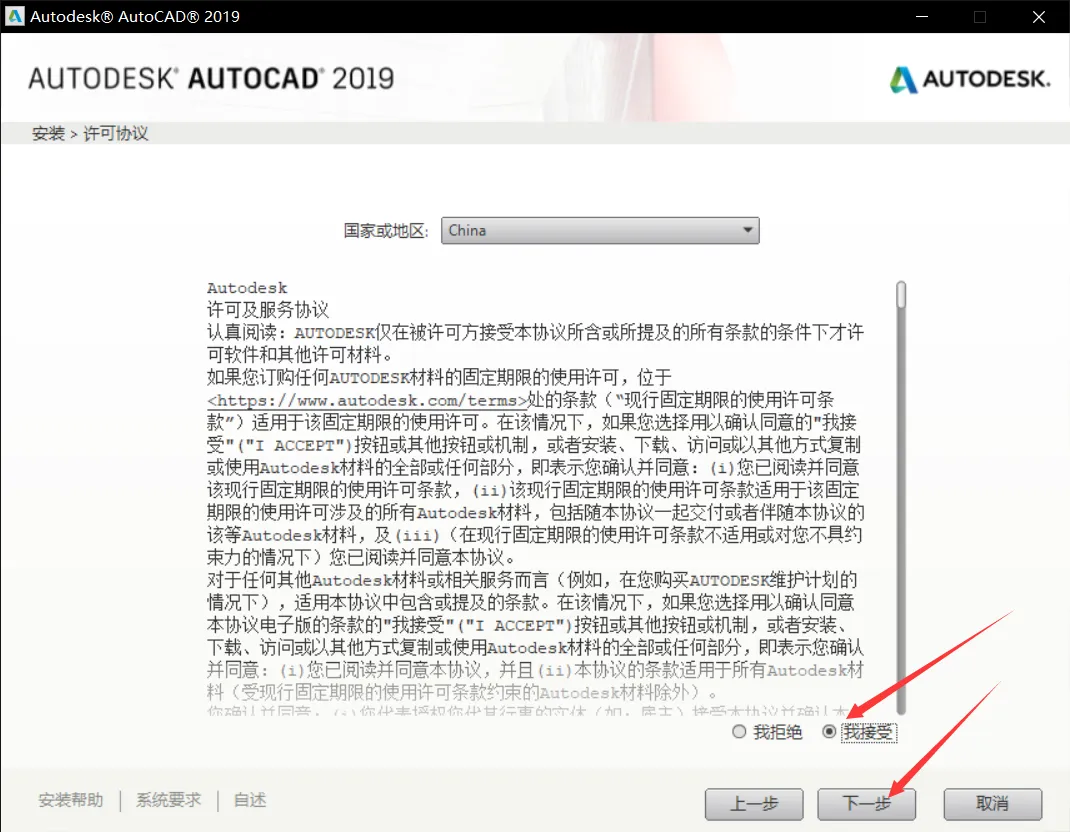Select the 我拒绝 (I reject) radio button
This screenshot has width=1070, height=832.
point(739,732)
